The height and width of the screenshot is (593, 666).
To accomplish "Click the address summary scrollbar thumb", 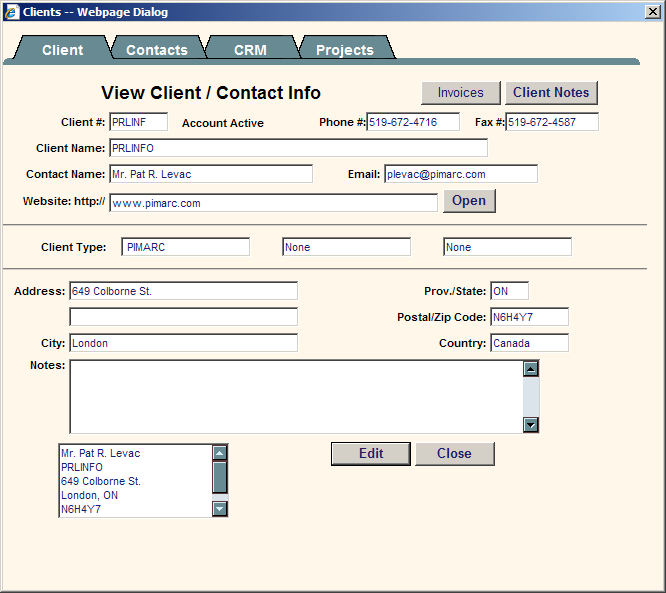I will point(220,477).
